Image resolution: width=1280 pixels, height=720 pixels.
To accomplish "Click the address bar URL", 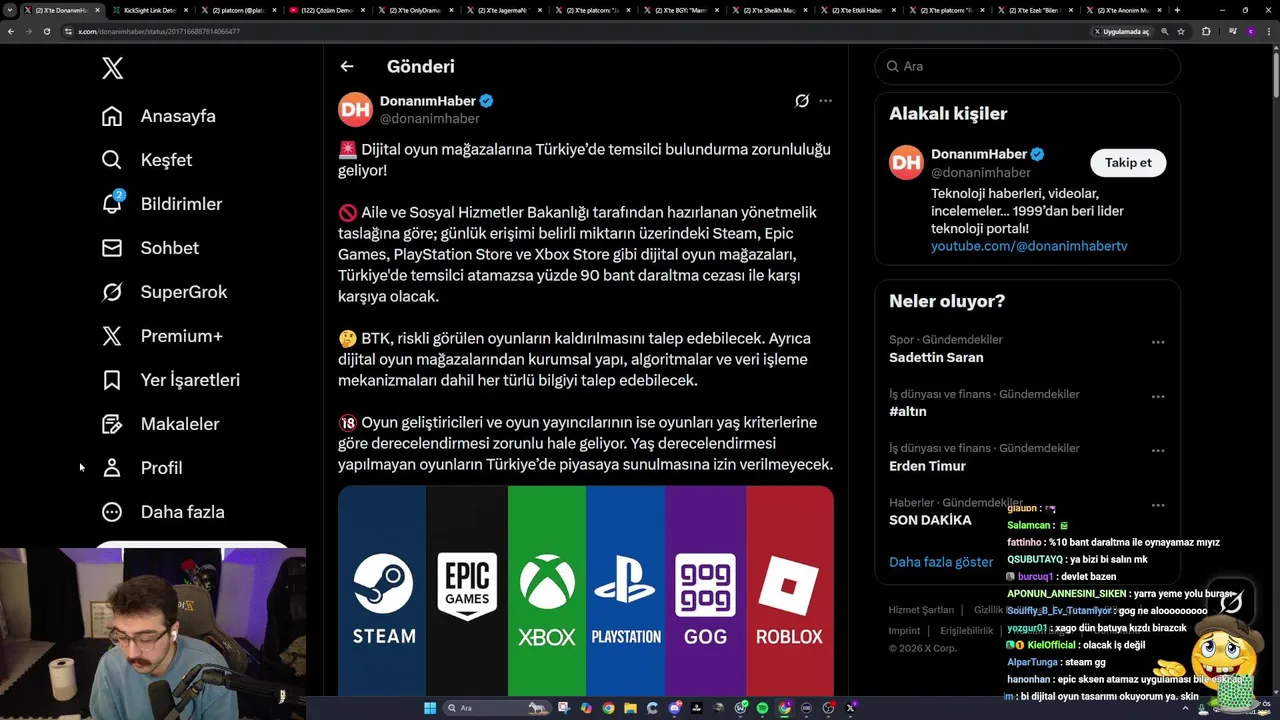I will coord(159,31).
